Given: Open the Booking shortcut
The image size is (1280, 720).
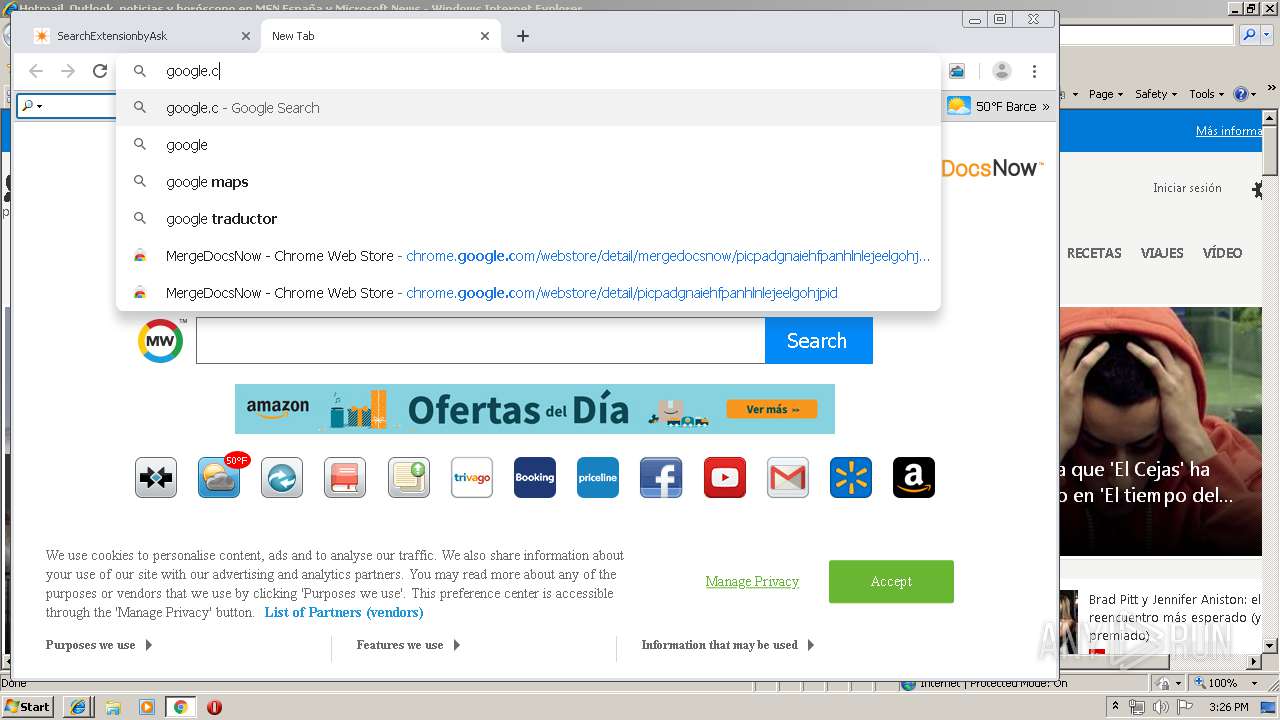Looking at the screenshot, I should pyautogui.click(x=535, y=478).
